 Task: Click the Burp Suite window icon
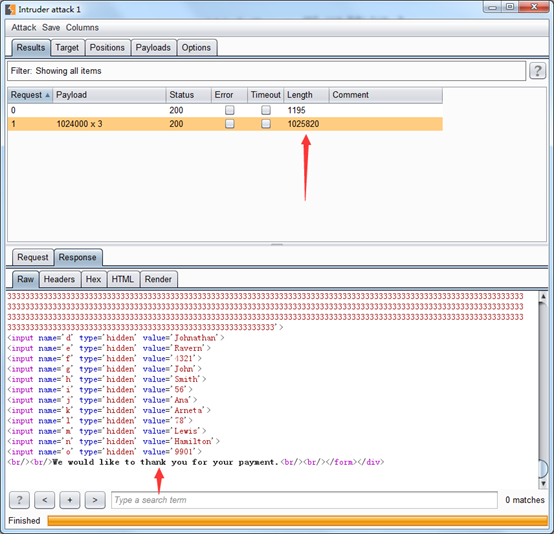coord(10,9)
